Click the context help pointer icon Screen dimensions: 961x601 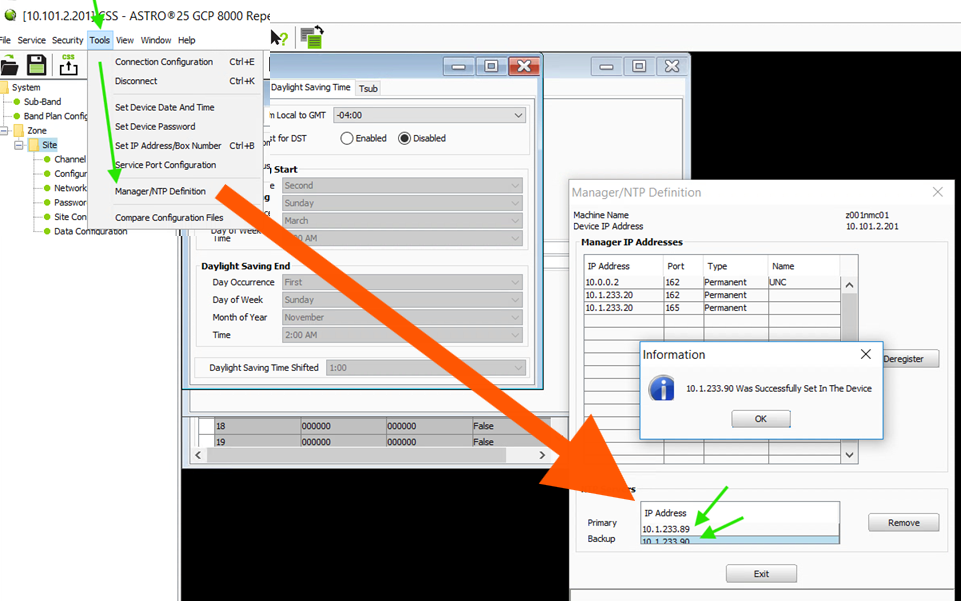click(279, 38)
